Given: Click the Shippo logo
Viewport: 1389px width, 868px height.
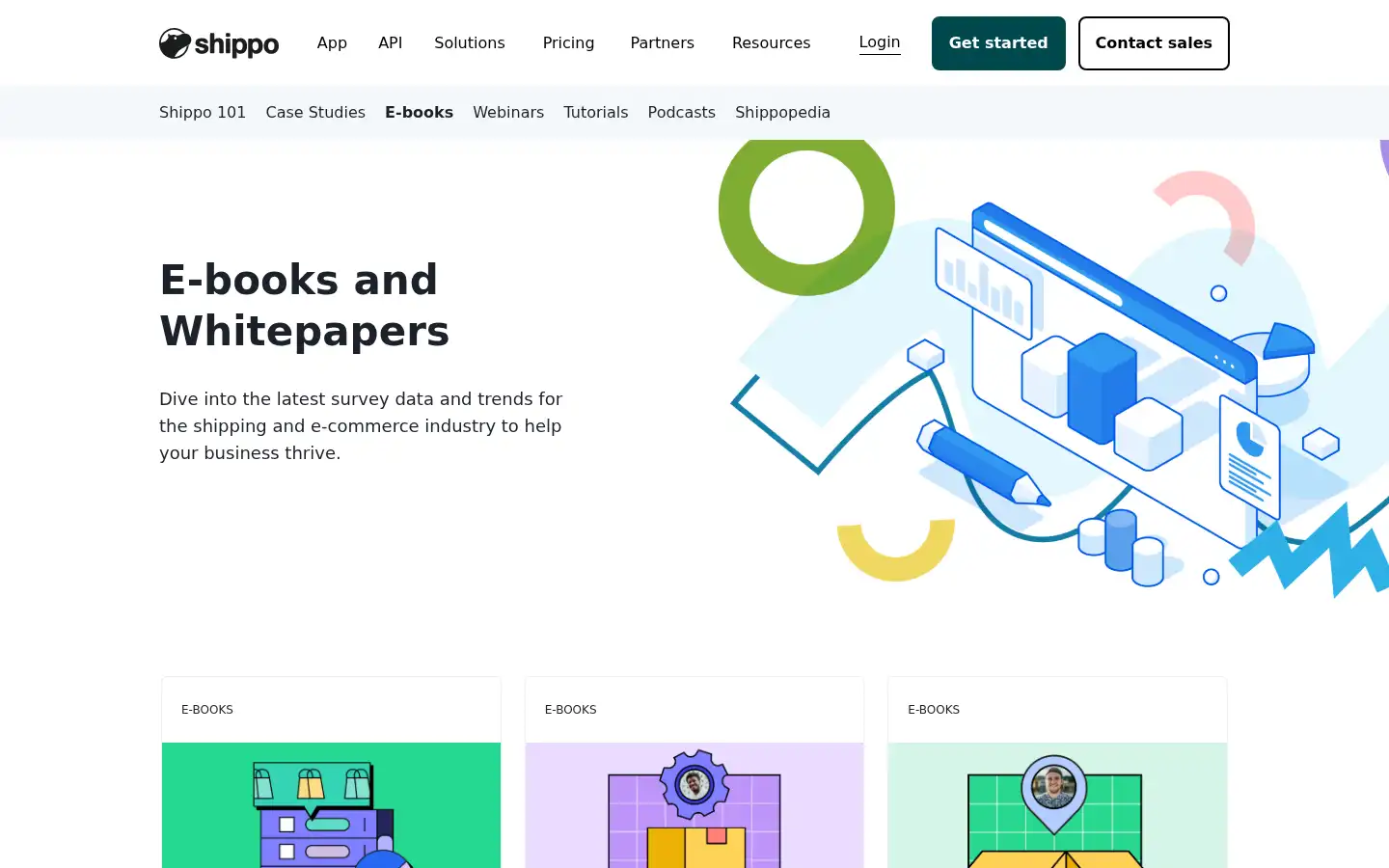Looking at the screenshot, I should pyautogui.click(x=219, y=43).
